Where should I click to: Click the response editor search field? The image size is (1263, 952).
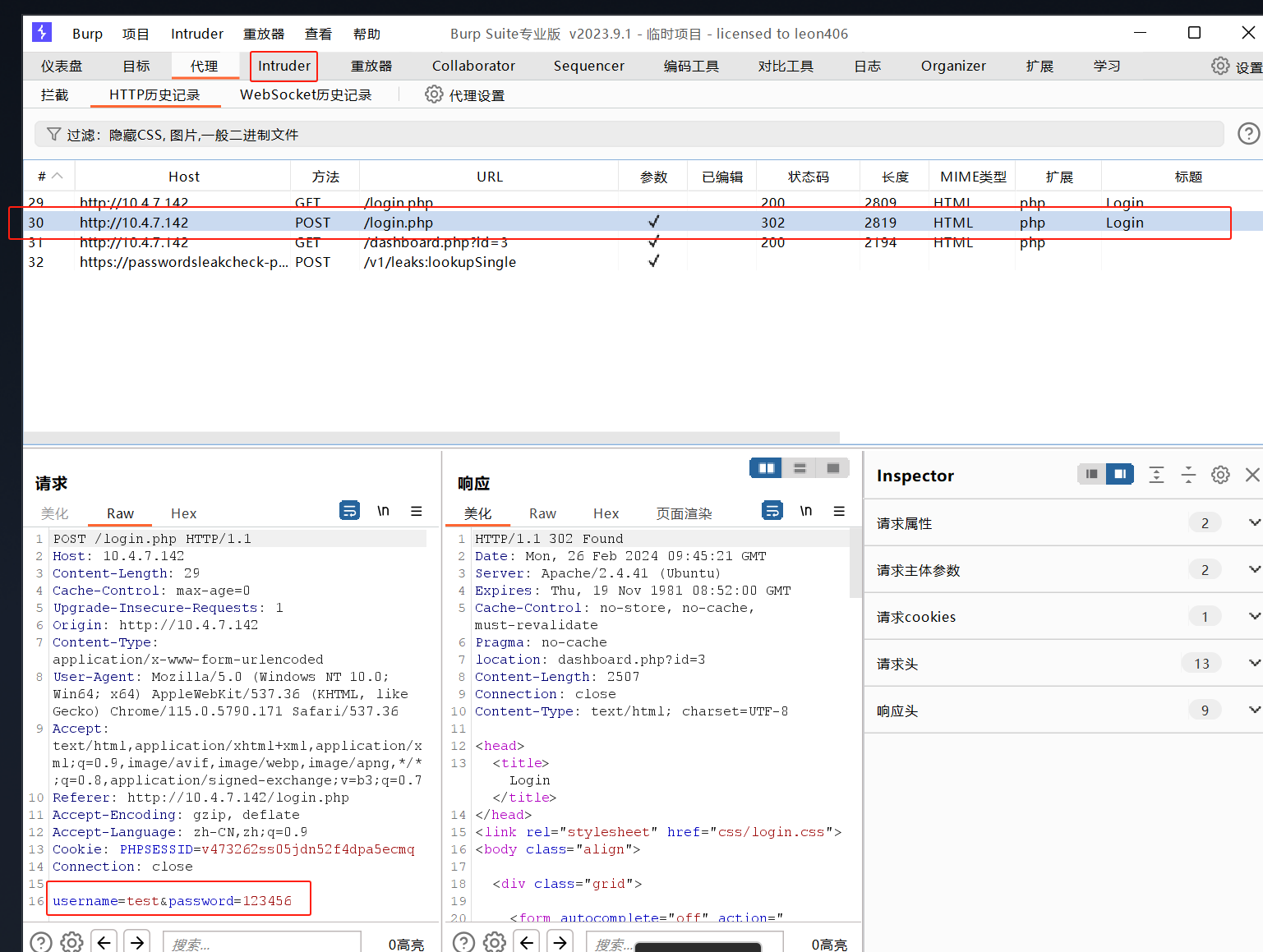[685, 942]
